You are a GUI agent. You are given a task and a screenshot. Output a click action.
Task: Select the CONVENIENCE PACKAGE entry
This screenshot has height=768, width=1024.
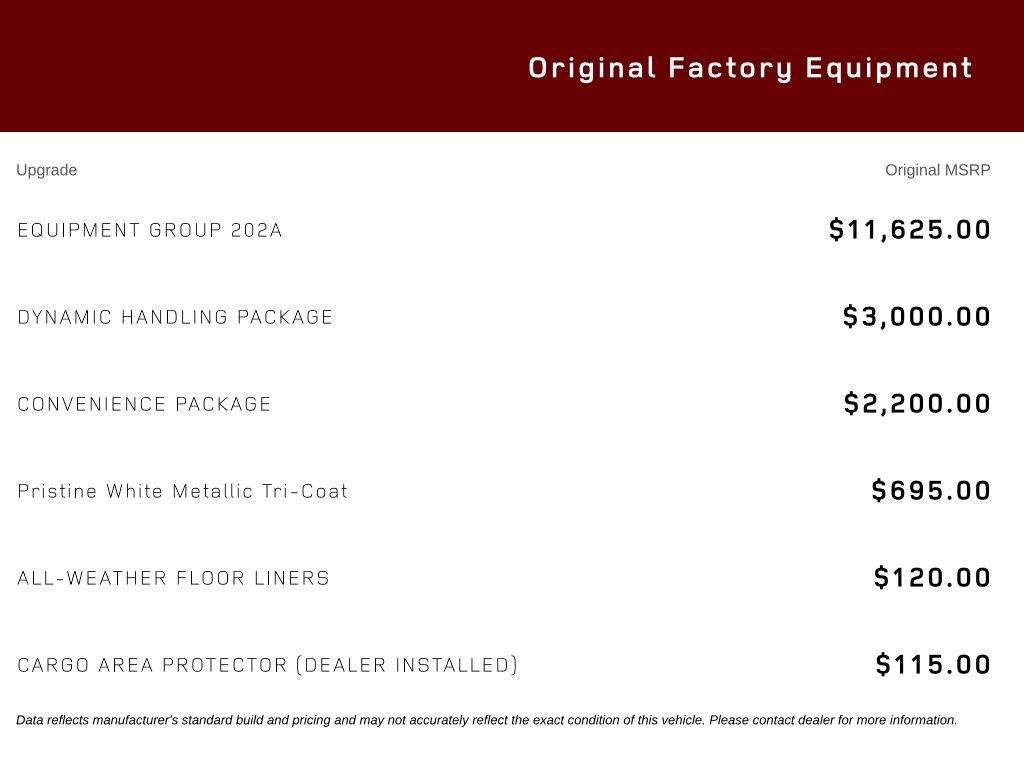(x=144, y=404)
